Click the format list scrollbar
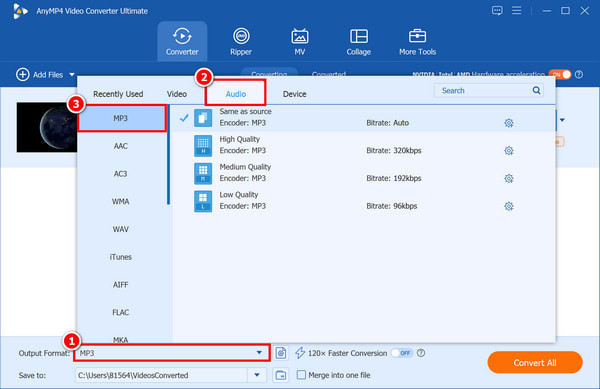 click(x=168, y=155)
